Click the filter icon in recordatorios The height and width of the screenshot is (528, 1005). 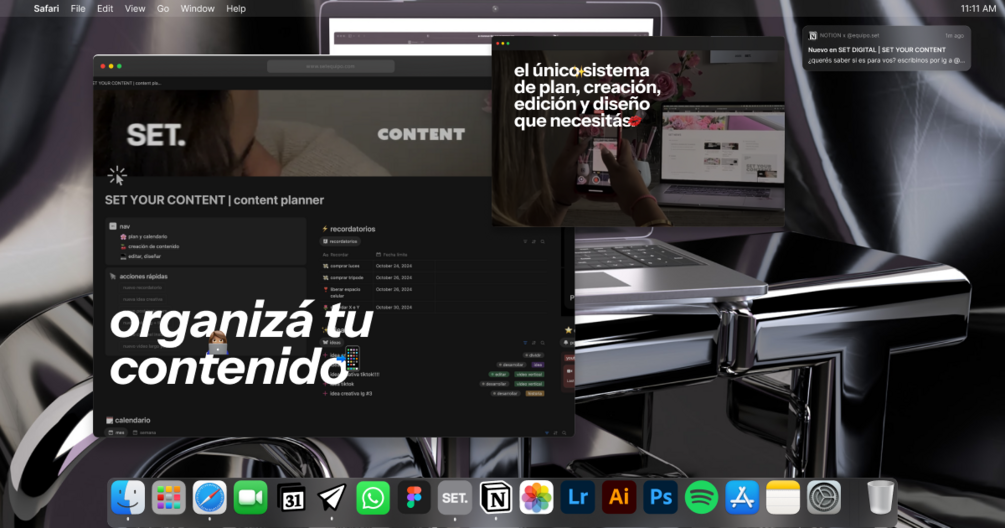(525, 242)
